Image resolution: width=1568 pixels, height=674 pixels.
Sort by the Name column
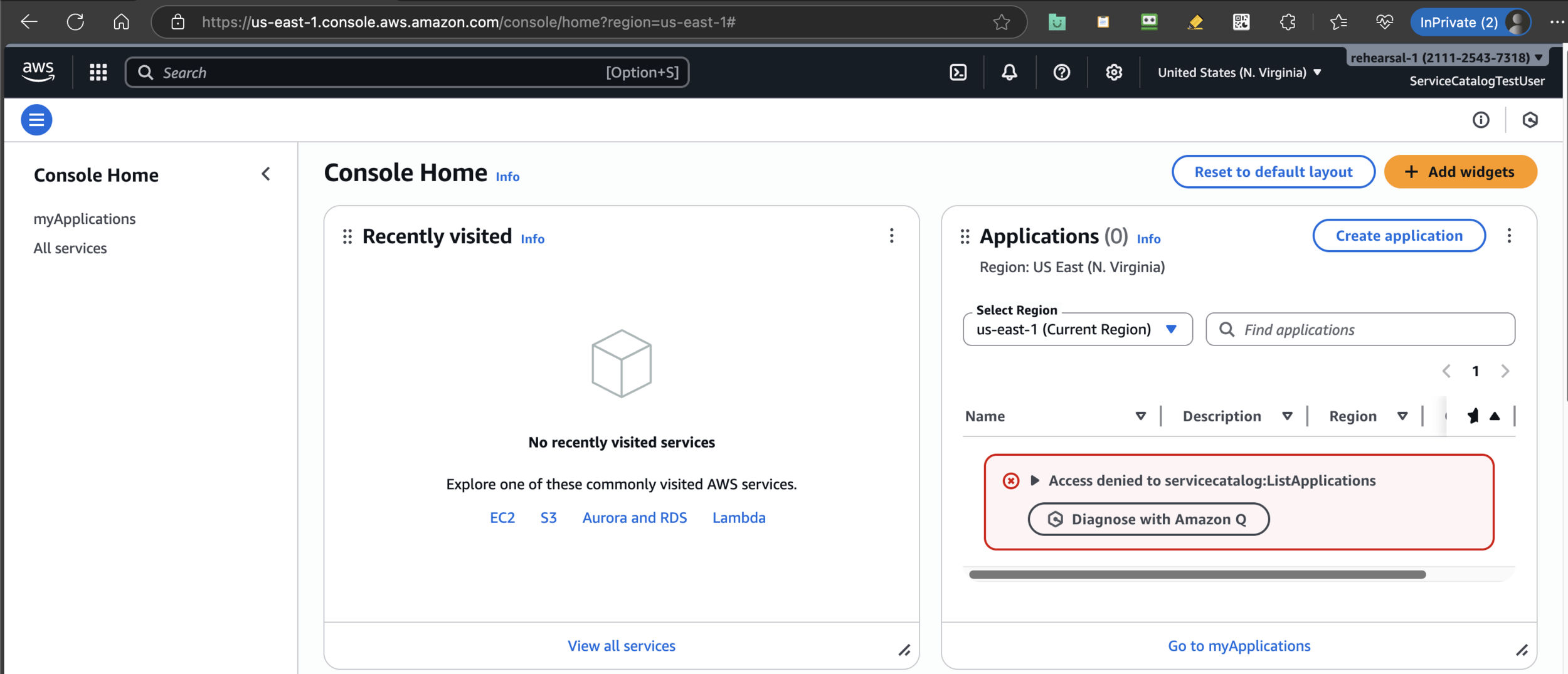pyautogui.click(x=1140, y=416)
